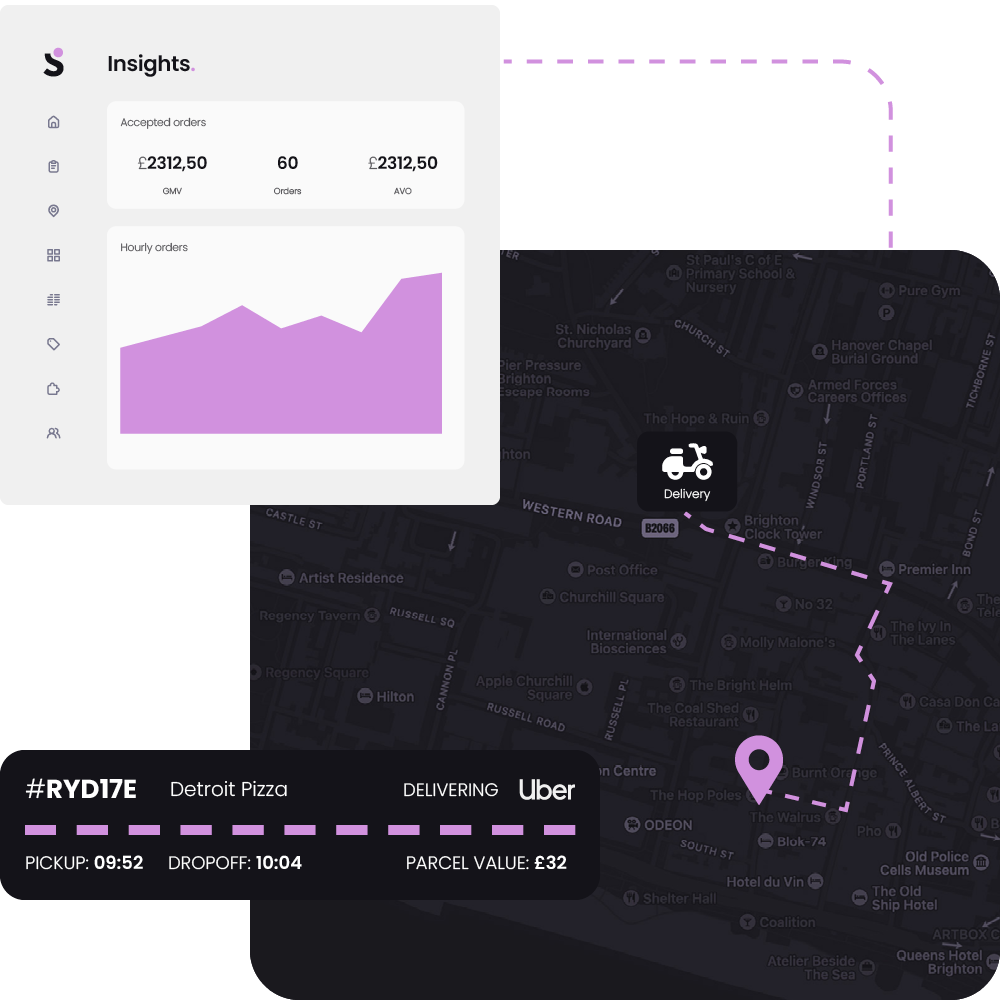Click order ID #RYD17E
This screenshot has width=1000, height=1000.
pyautogui.click(x=81, y=789)
